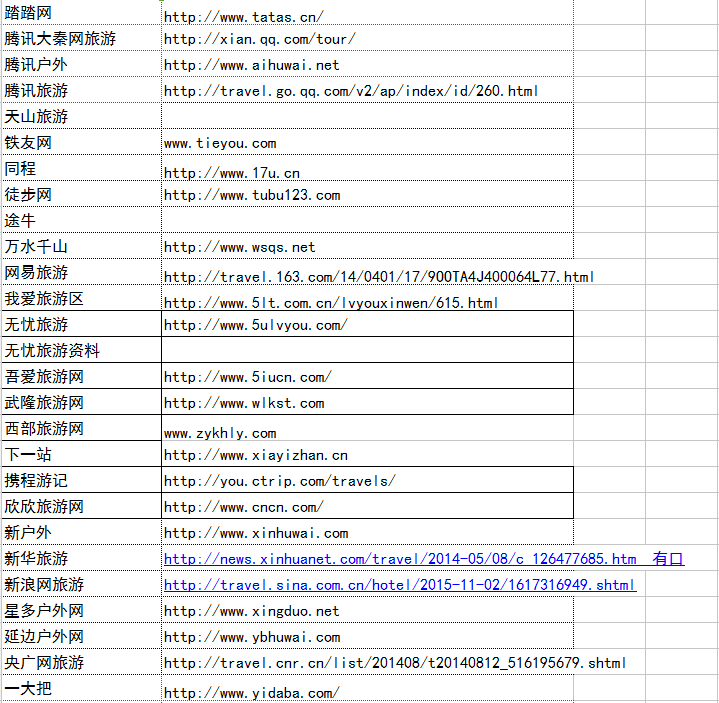
Task: Select the cell with www.zykhly.com
Action: coord(367,427)
